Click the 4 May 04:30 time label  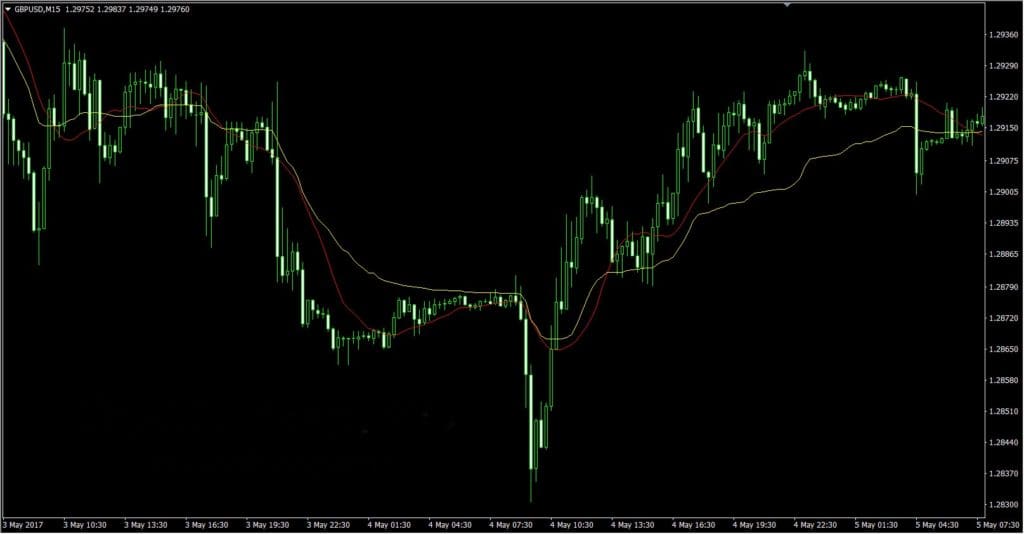[449, 525]
